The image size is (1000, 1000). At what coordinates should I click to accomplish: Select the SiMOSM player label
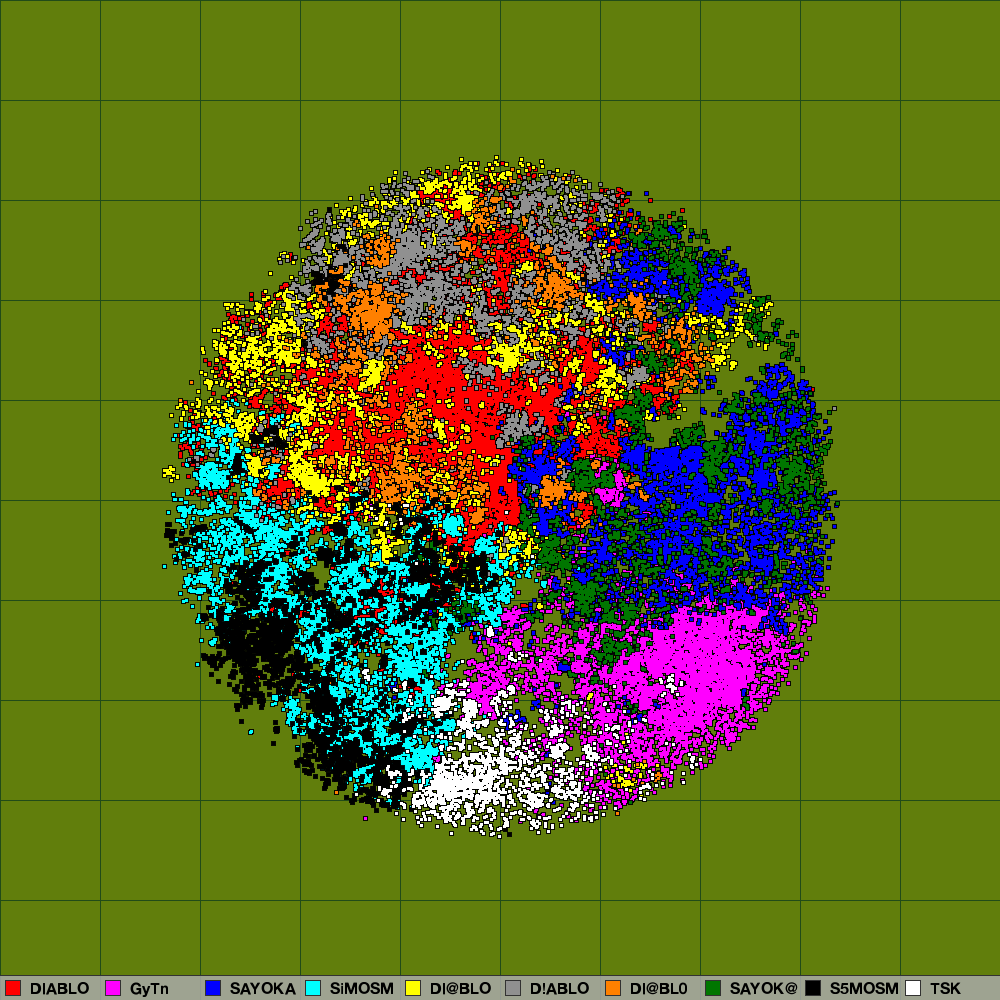point(362,989)
